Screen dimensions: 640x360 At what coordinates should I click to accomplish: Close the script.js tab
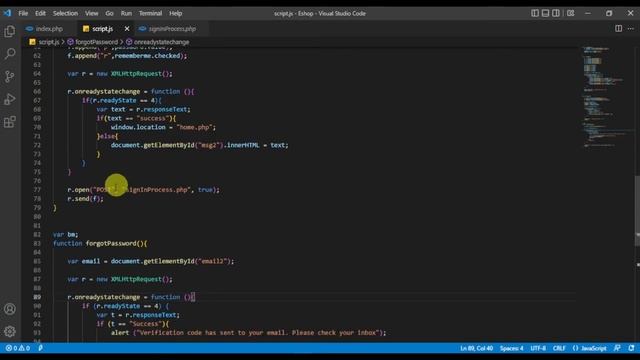tap(127, 29)
